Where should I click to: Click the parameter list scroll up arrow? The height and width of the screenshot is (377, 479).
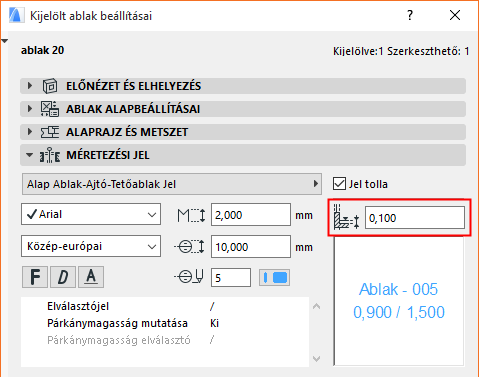(x=317, y=306)
